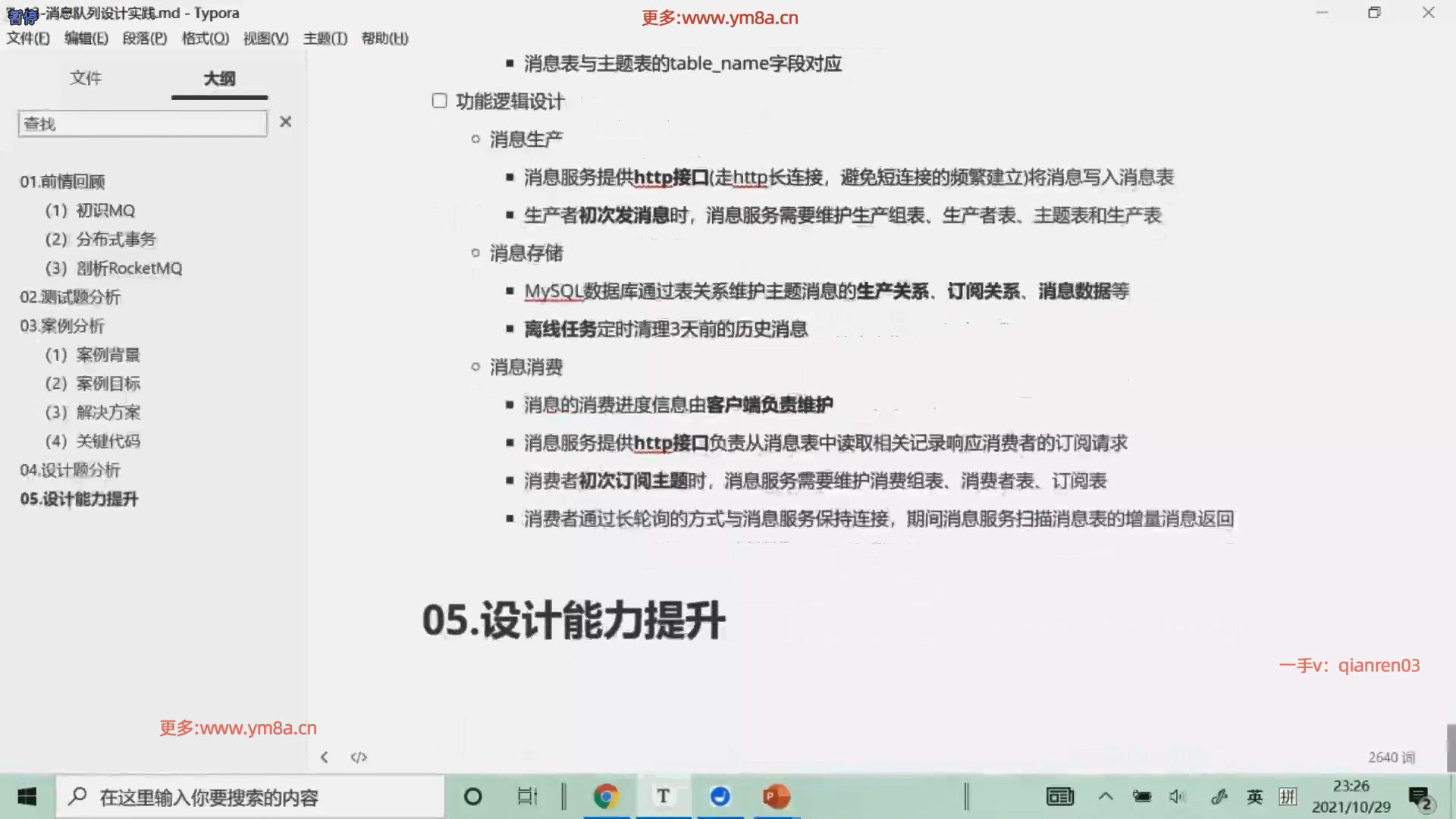Image resolution: width=1456 pixels, height=819 pixels.
Task: Toggle the 英 input language indicator
Action: tap(1254, 796)
